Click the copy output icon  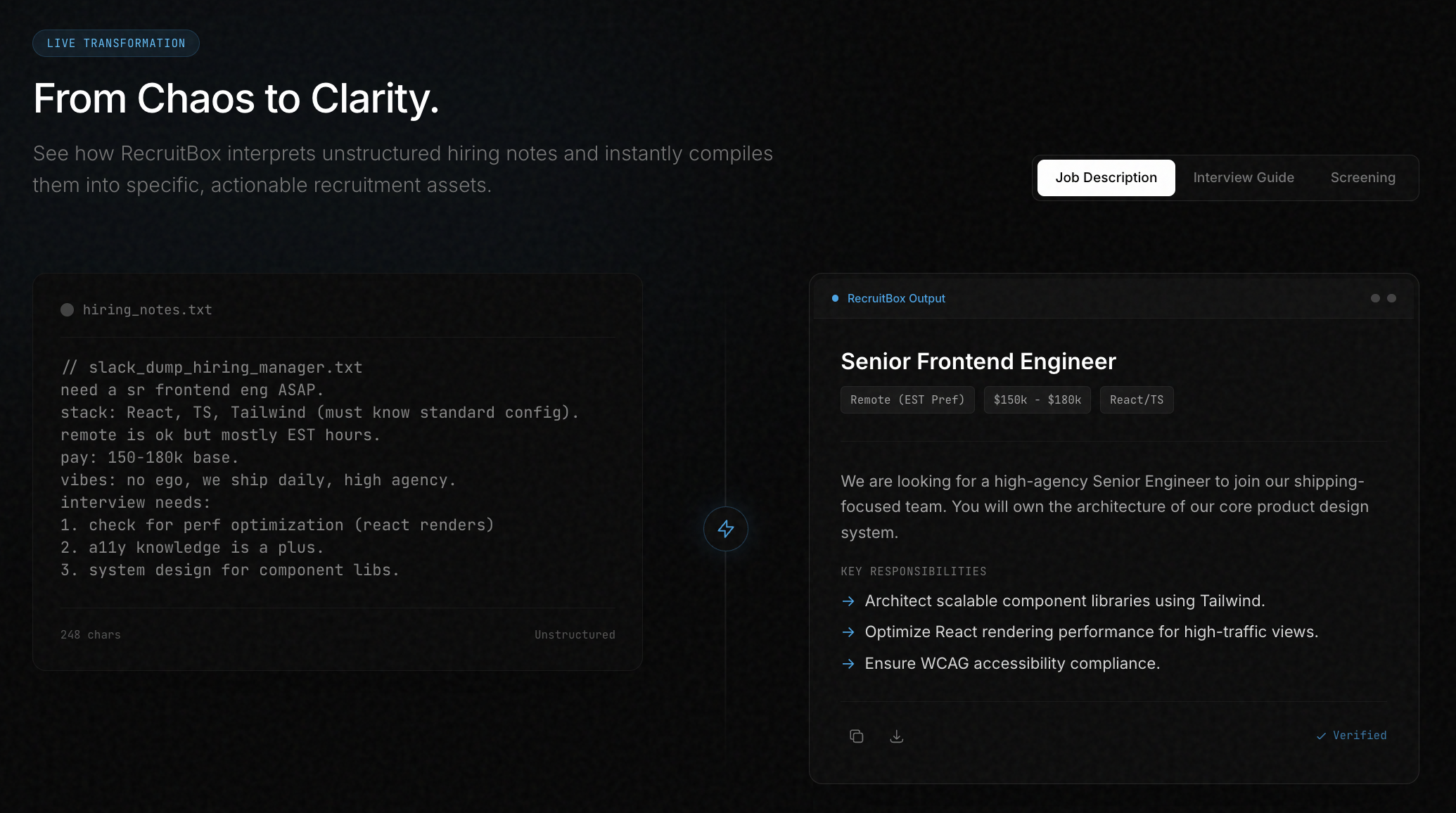pyautogui.click(x=856, y=736)
